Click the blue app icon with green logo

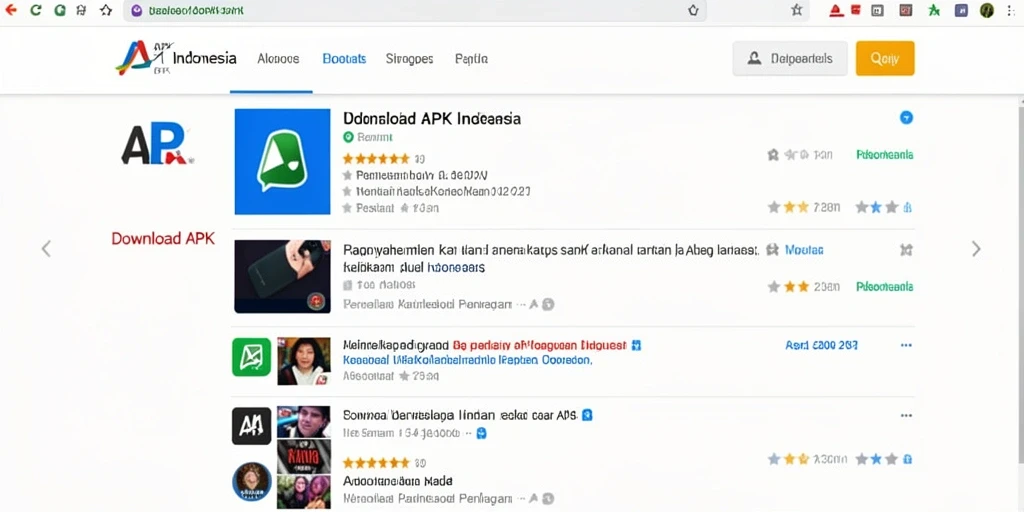[282, 161]
